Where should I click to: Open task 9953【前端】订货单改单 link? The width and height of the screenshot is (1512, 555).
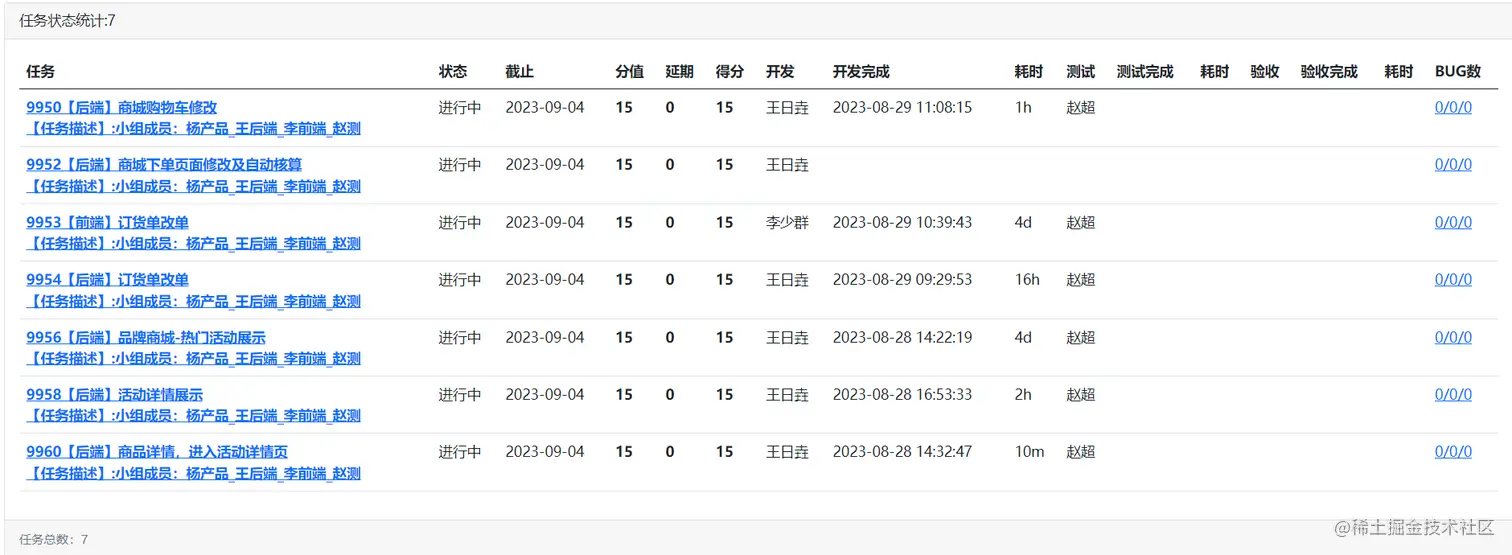click(x=107, y=222)
